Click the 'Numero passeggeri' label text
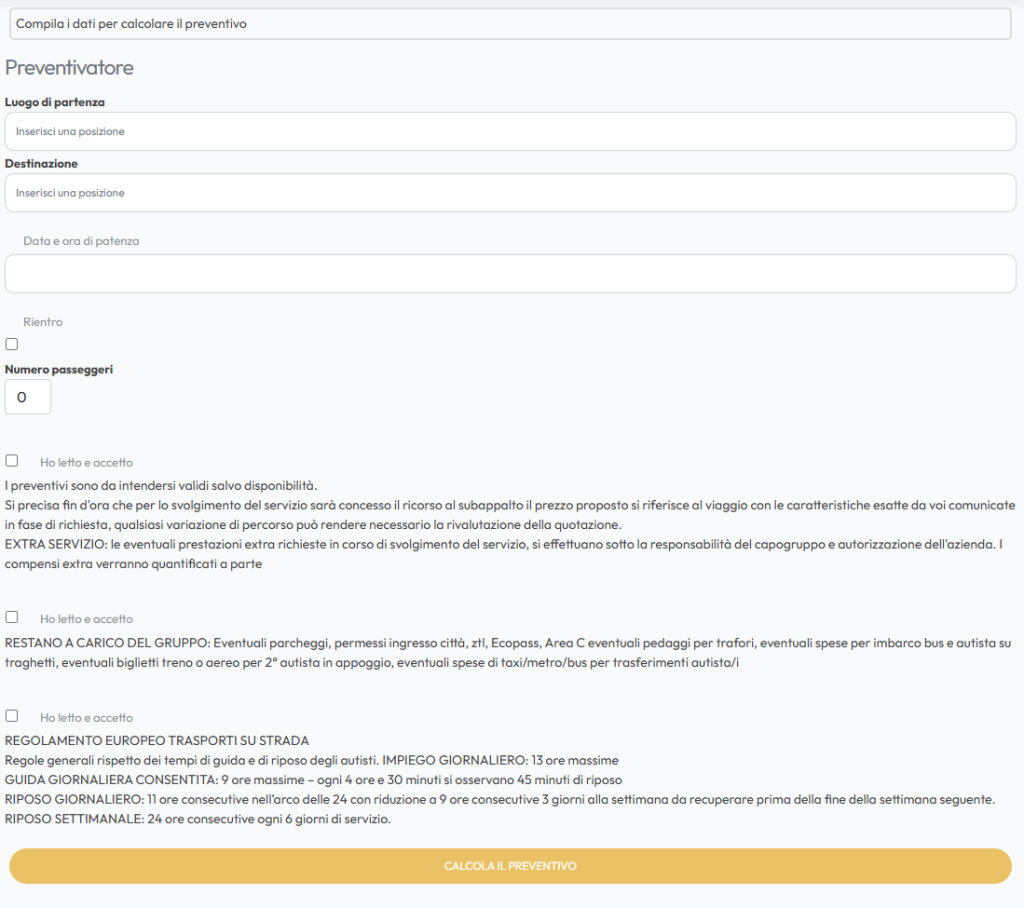The width and height of the screenshot is (1024, 908). pyautogui.click(x=59, y=369)
